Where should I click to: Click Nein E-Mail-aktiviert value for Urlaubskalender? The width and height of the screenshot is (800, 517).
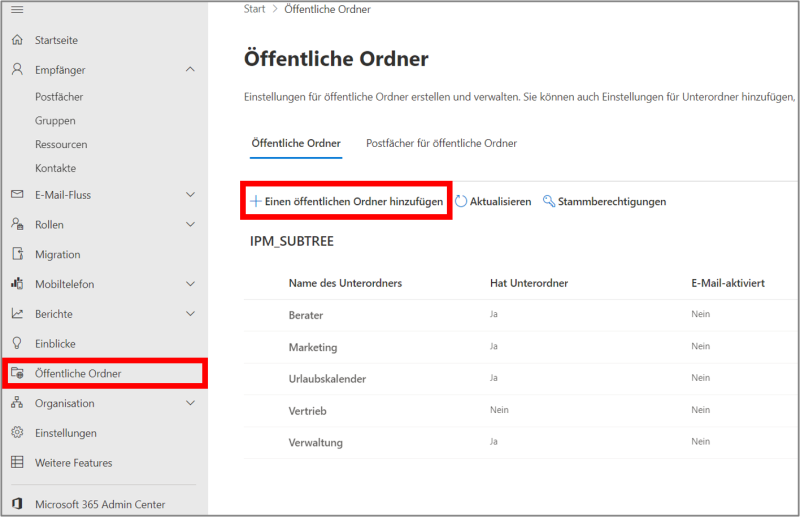tap(701, 378)
